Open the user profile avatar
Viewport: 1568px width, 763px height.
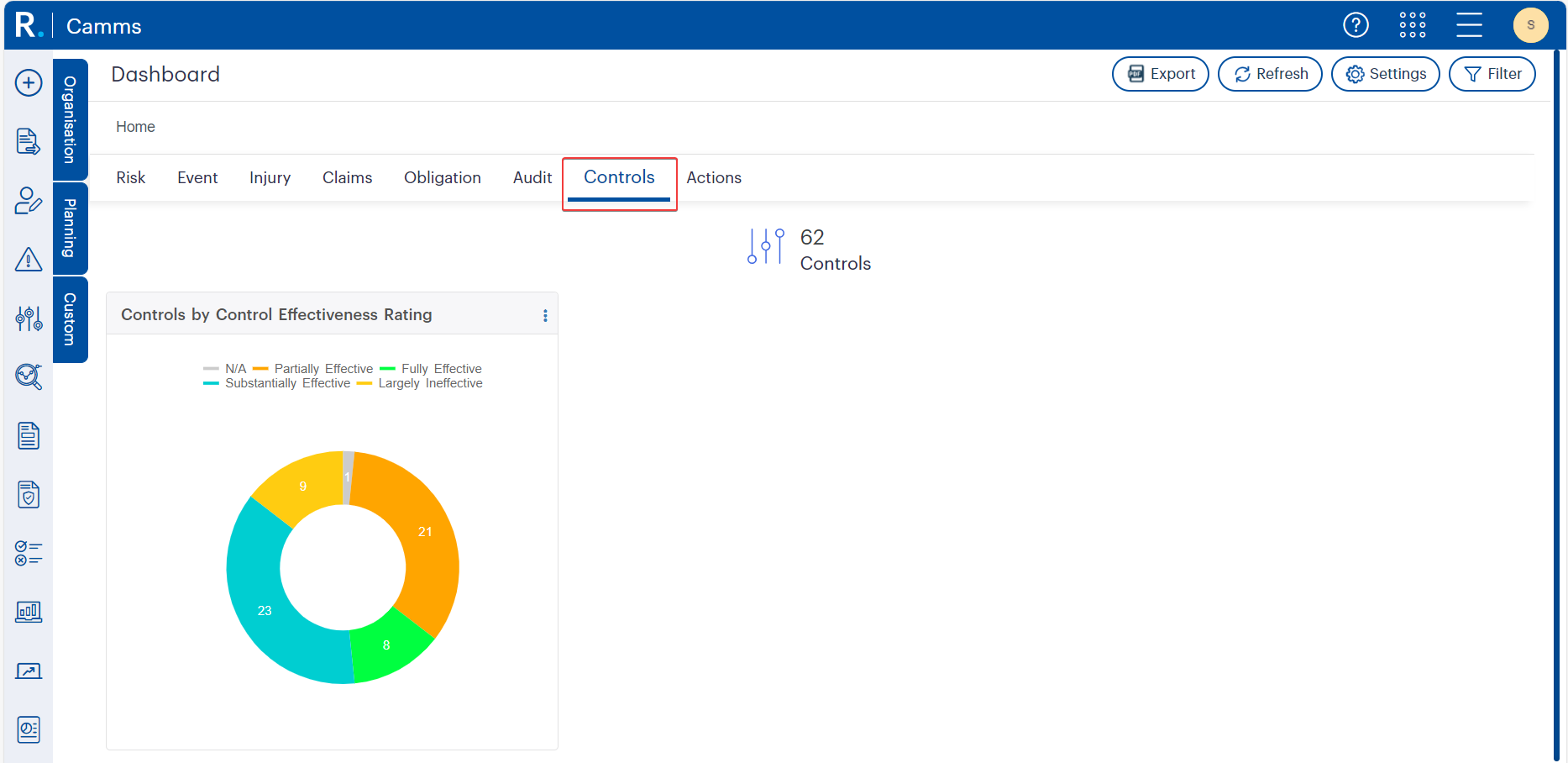tap(1530, 25)
